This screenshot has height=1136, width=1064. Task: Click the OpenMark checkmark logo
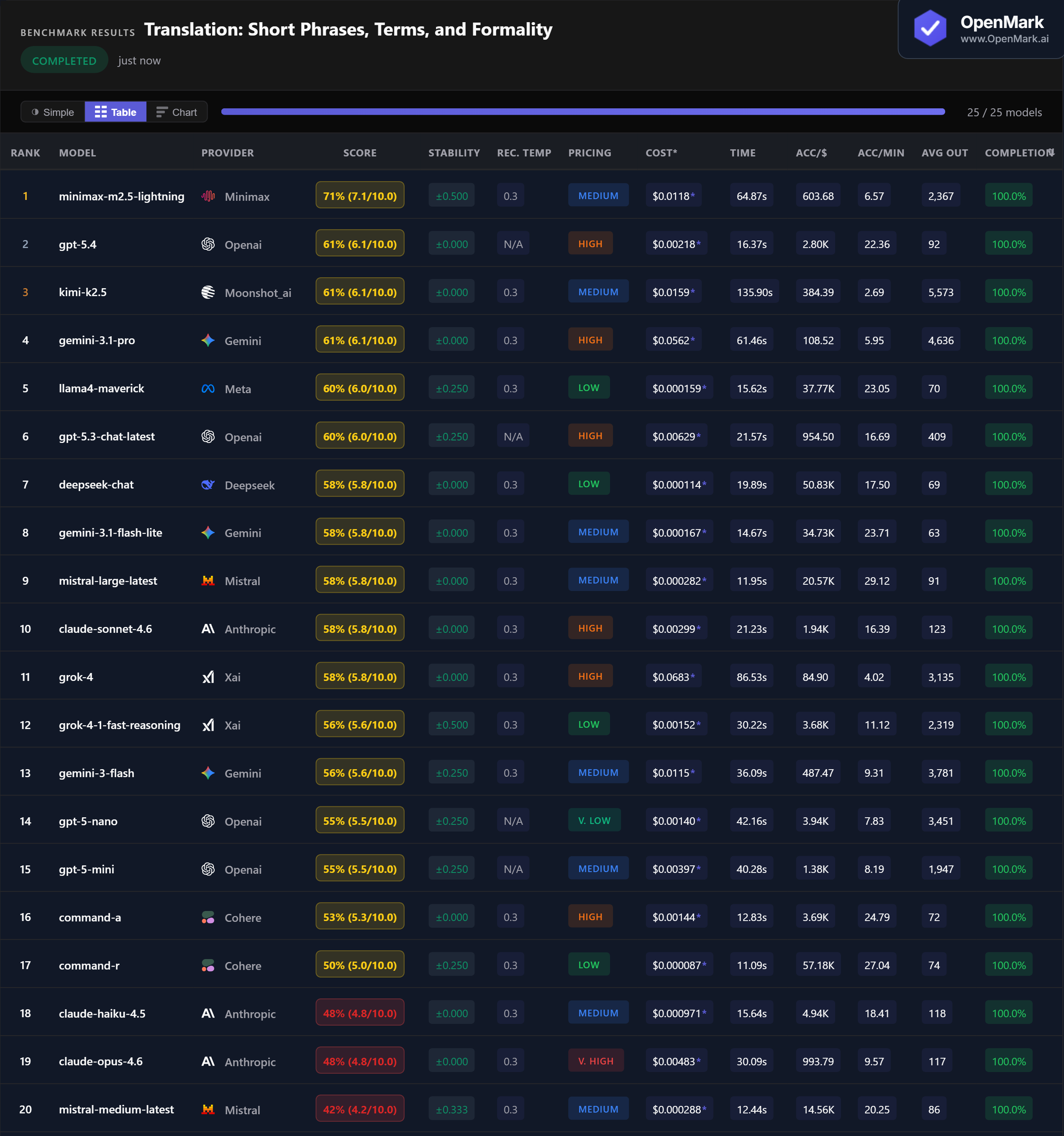point(930,28)
